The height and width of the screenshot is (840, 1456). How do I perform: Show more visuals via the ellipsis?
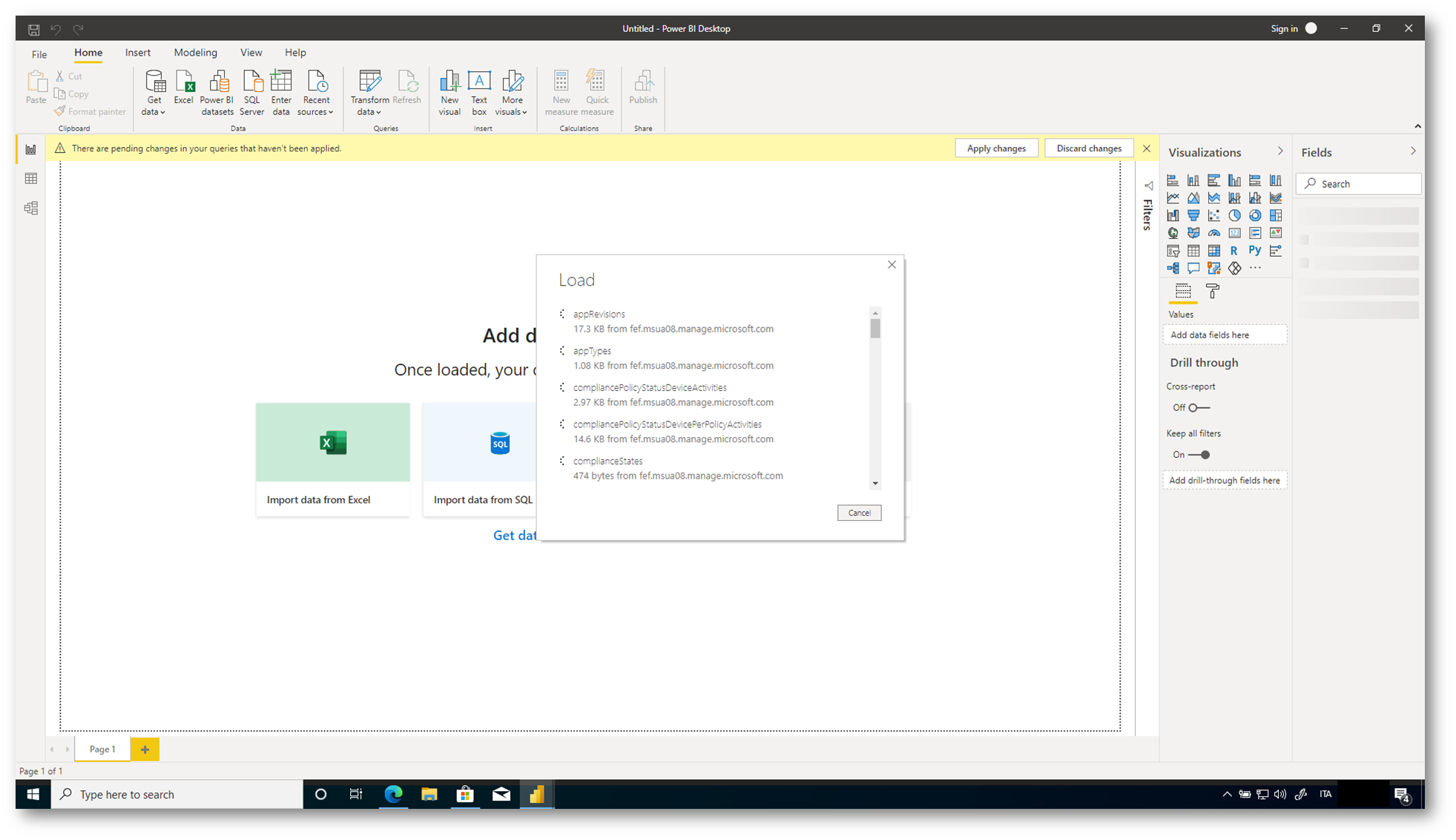1255,268
